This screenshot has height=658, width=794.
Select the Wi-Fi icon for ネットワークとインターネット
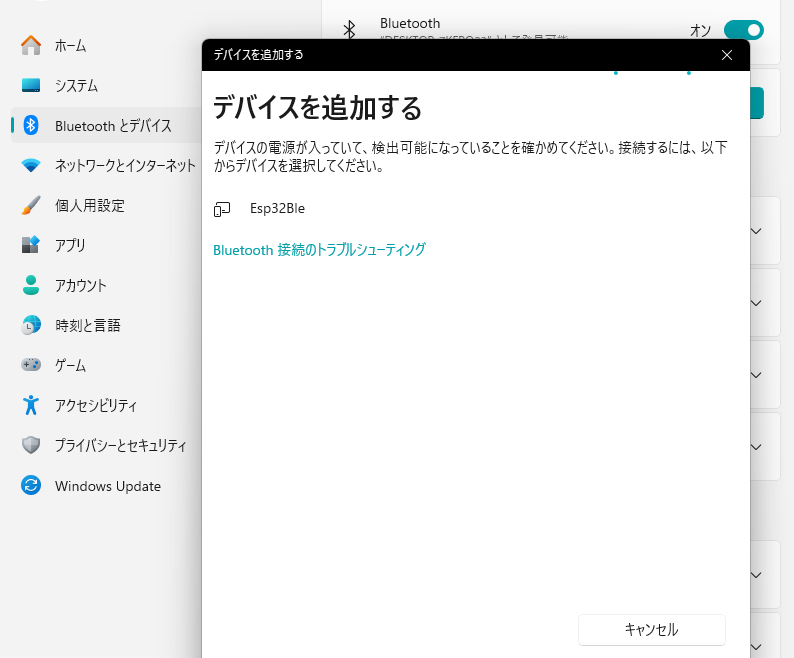31,166
